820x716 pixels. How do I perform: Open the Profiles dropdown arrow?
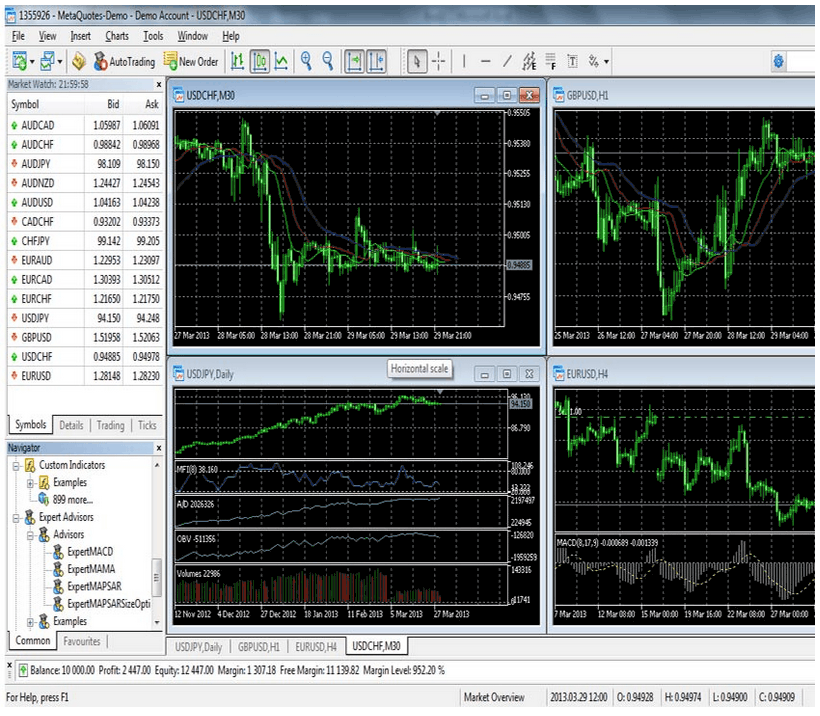tap(60, 62)
